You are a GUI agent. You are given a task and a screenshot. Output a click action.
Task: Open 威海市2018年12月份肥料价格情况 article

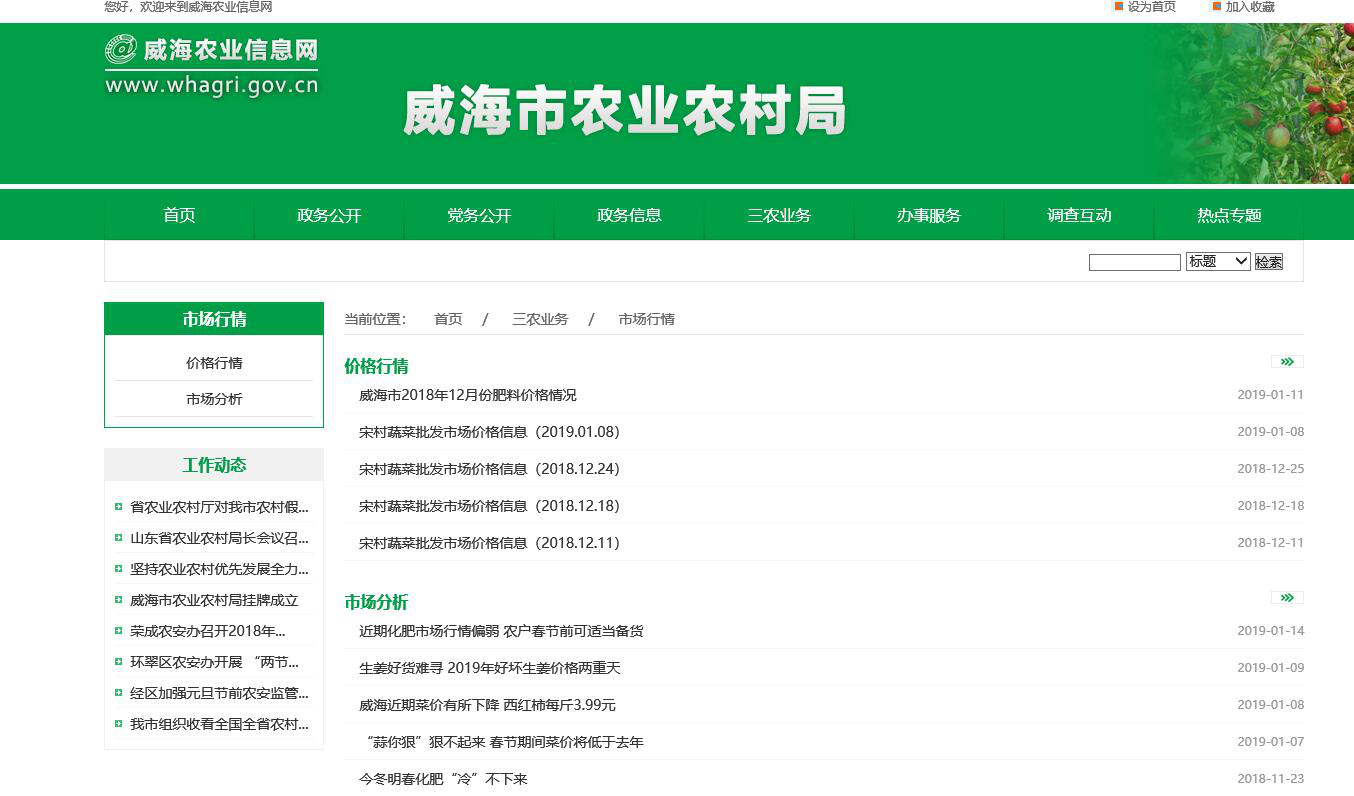[x=468, y=395]
